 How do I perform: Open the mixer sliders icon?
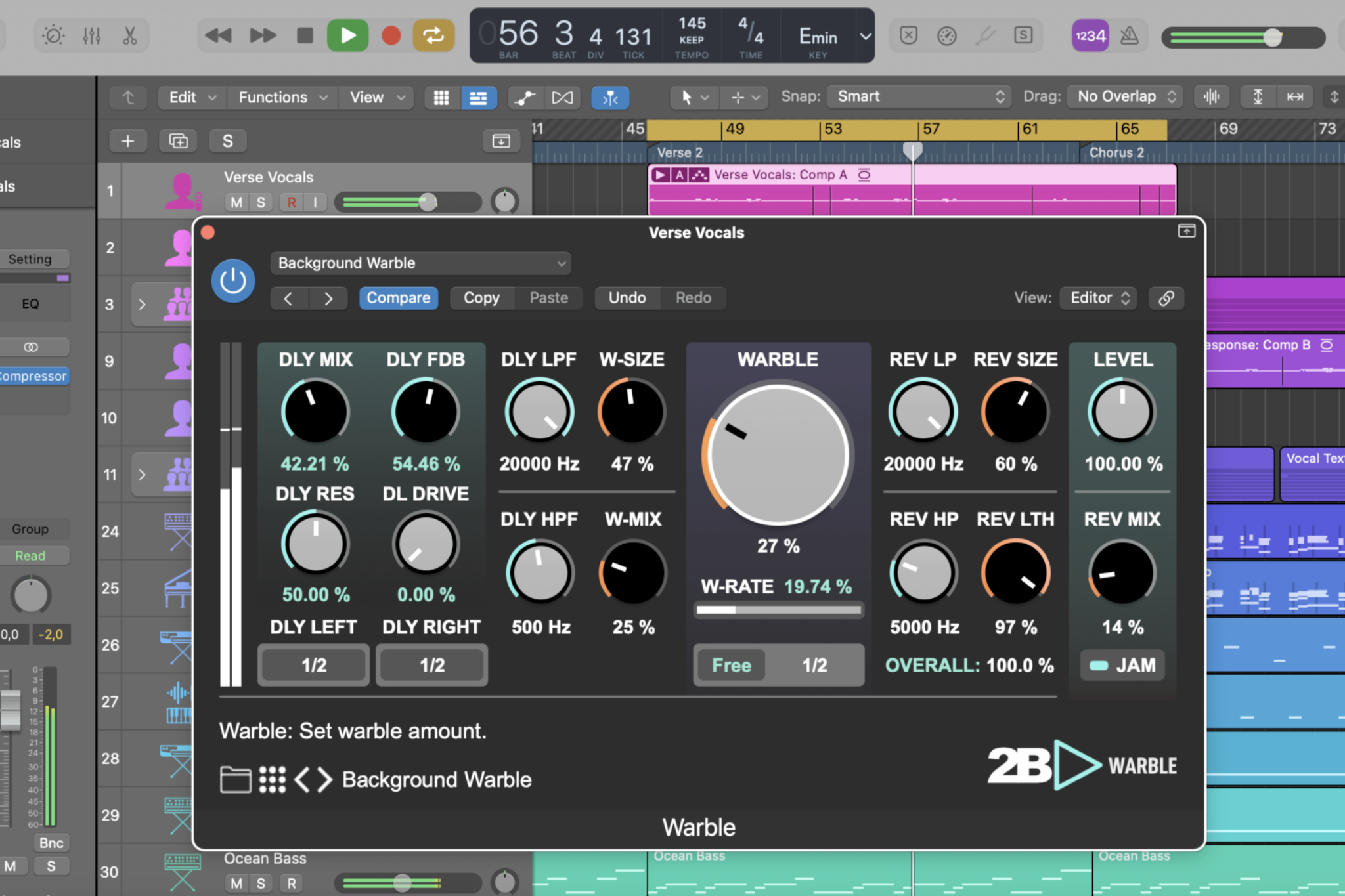coord(92,36)
